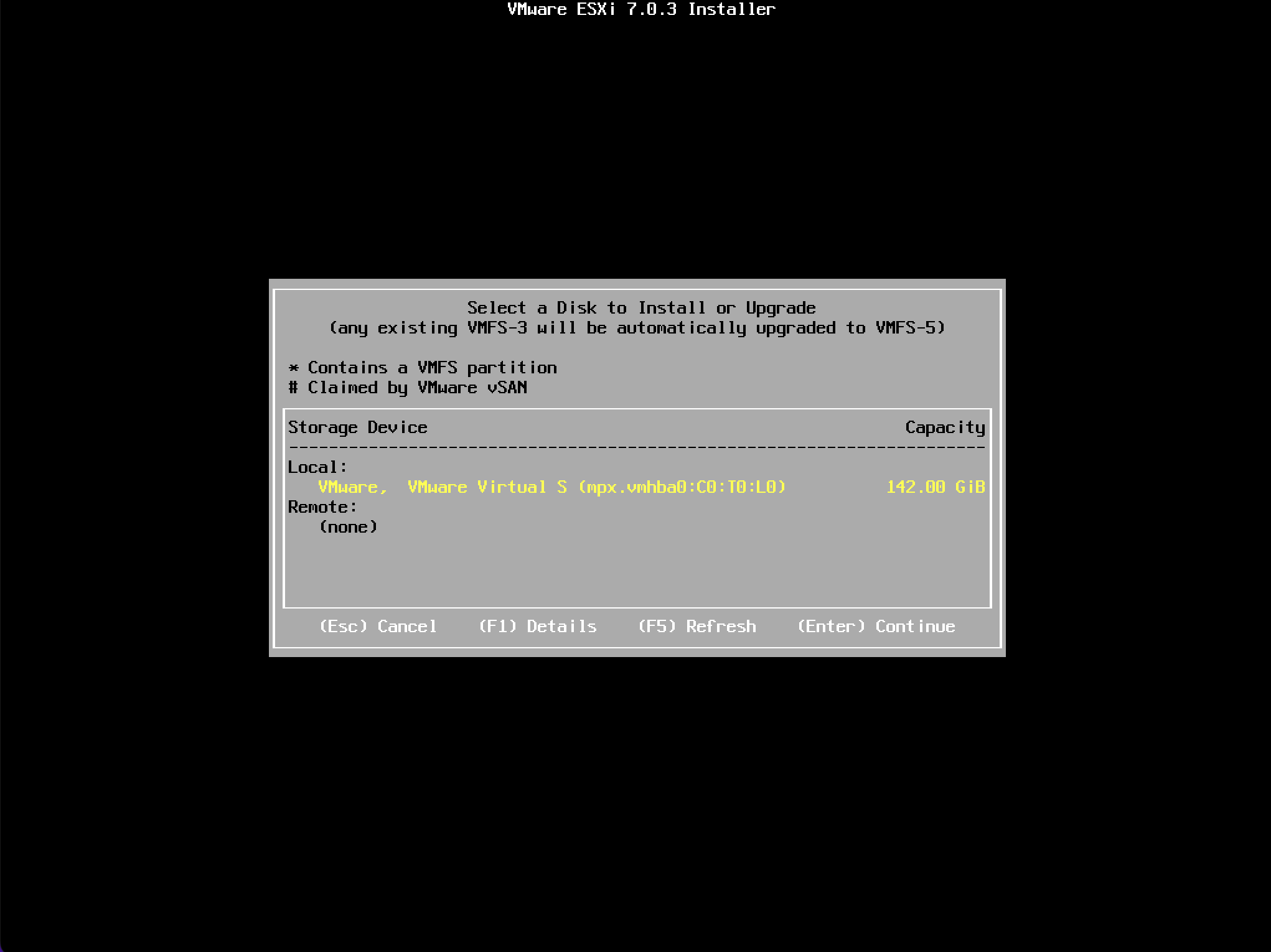Click the VMware ESXi 7.0.3 Installer header
The width and height of the screenshot is (1271, 952).
click(641, 9)
